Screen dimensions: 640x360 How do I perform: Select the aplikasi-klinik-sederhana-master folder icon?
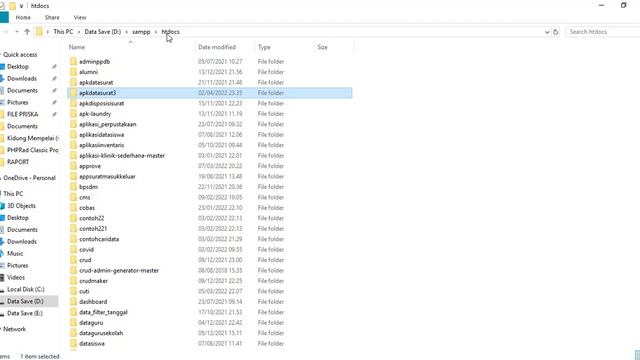[73, 156]
